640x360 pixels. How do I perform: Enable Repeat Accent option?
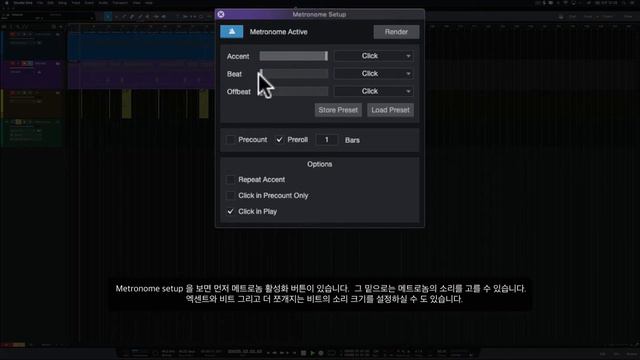[x=231, y=180]
